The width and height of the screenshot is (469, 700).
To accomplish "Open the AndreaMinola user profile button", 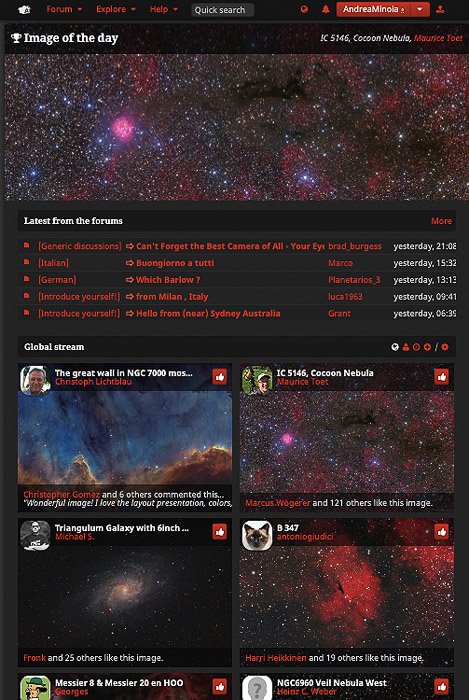I will tap(373, 9).
